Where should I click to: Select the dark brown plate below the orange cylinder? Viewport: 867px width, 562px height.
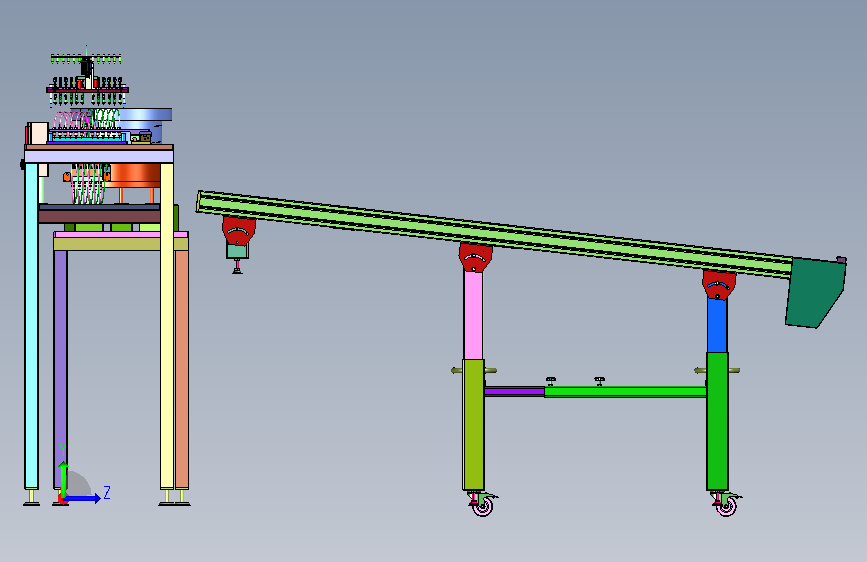pyautogui.click(x=99, y=216)
